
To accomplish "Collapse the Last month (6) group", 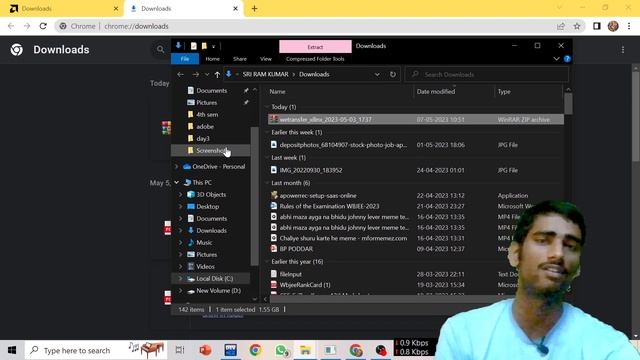I will (x=267, y=183).
